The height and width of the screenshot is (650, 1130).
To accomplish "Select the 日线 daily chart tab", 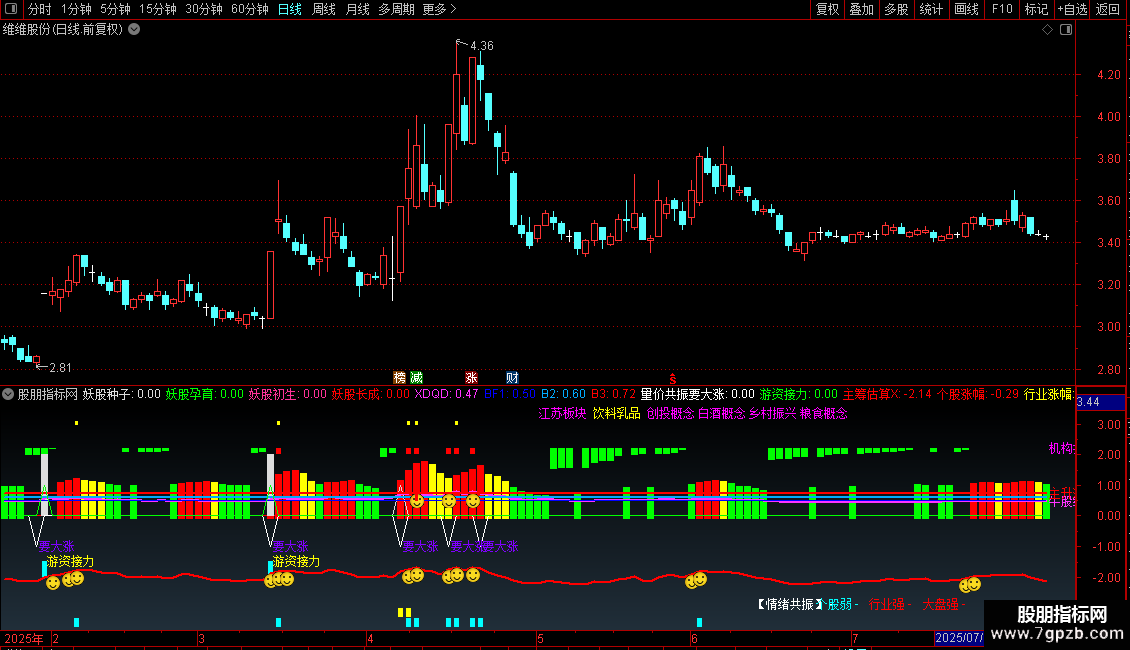I will click(290, 9).
